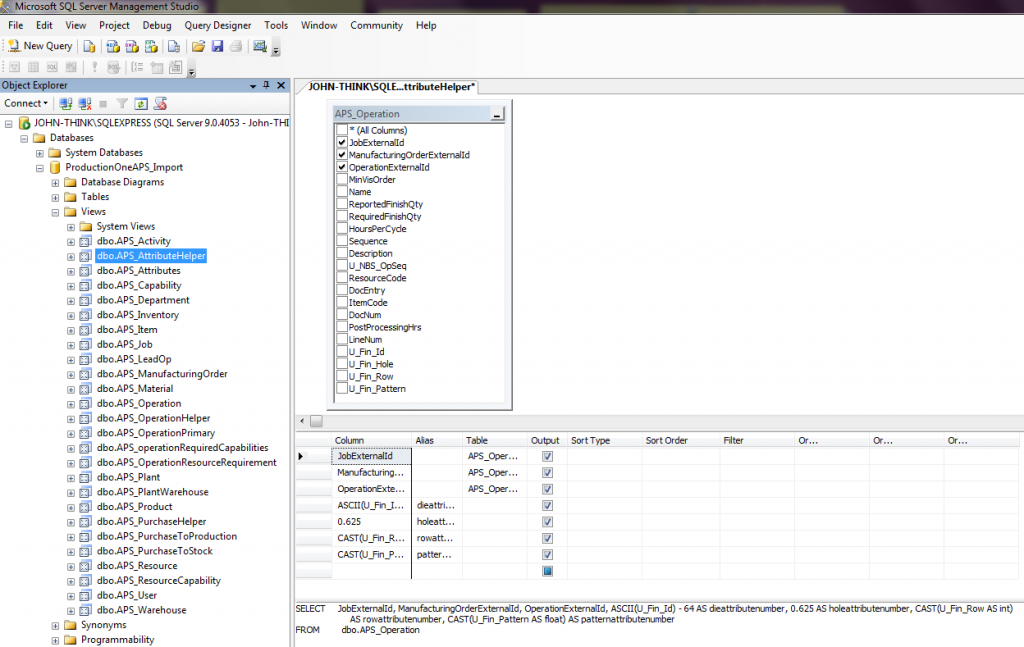This screenshot has height=647, width=1024.
Task: Select dbo.APS_Operation view in tree
Action: point(139,404)
